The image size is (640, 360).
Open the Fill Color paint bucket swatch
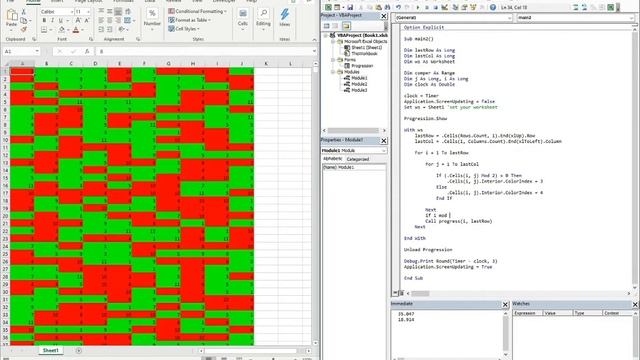pos(62,29)
